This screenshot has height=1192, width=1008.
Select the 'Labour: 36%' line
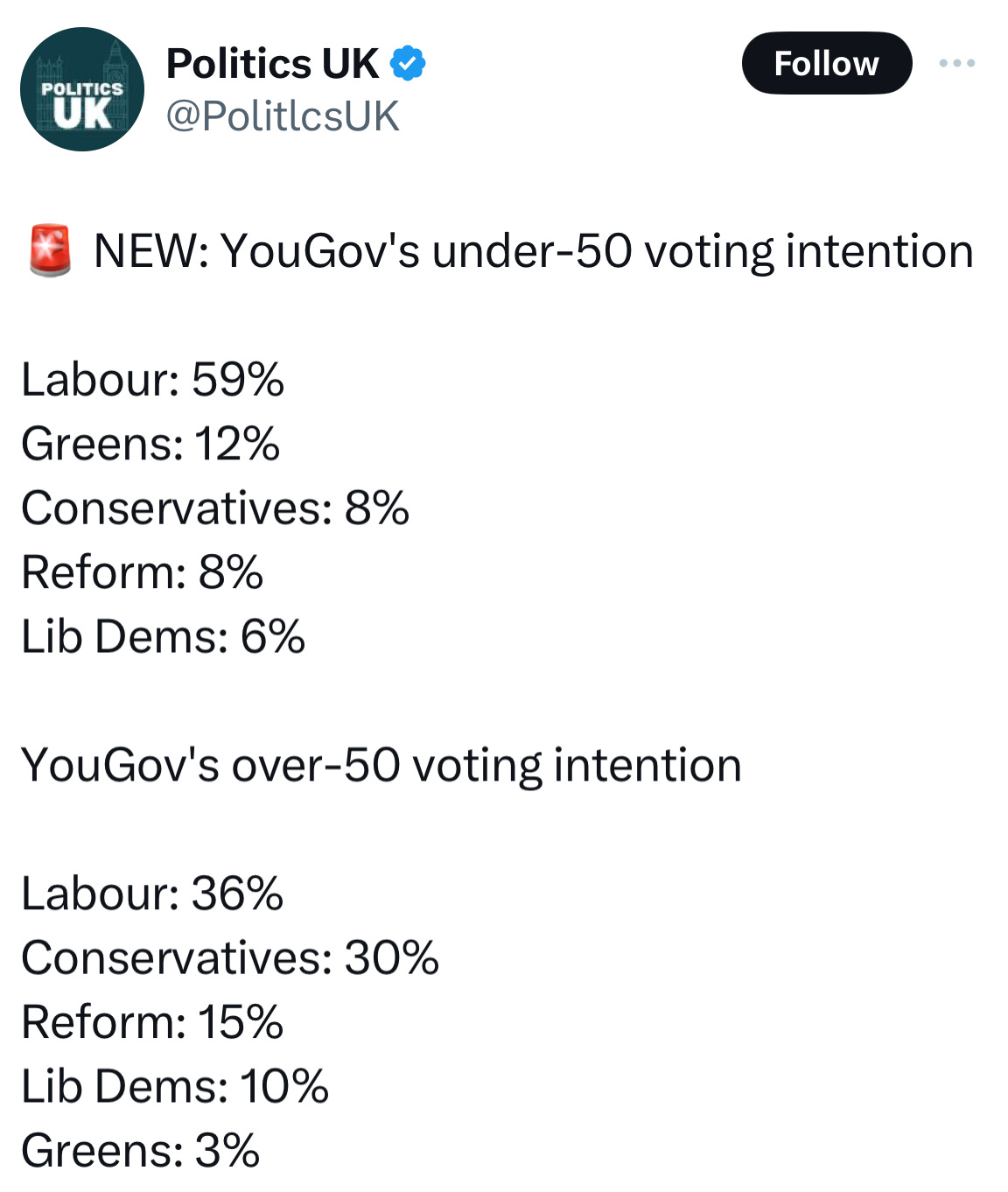[152, 894]
